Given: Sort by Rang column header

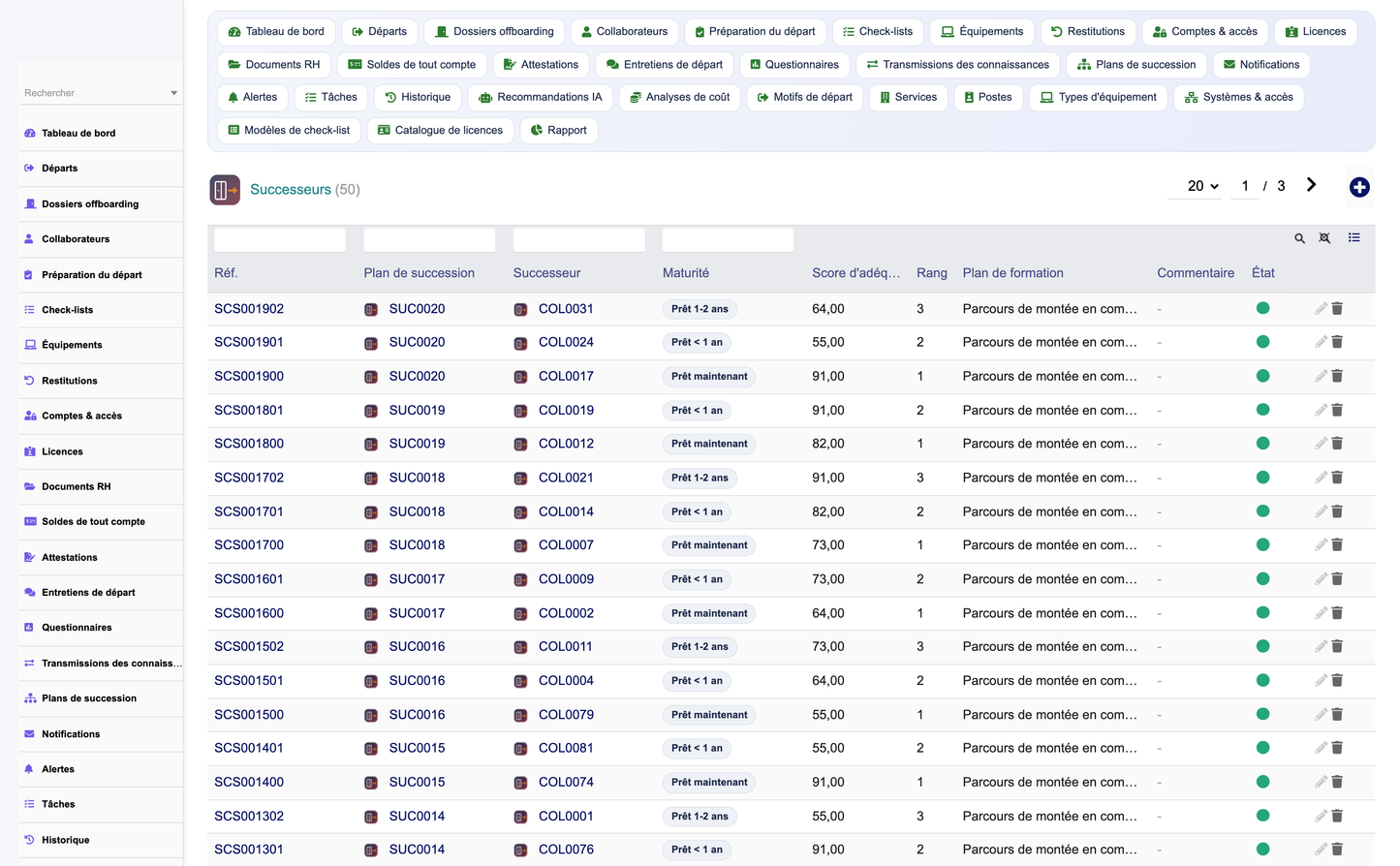Looking at the screenshot, I should [932, 273].
